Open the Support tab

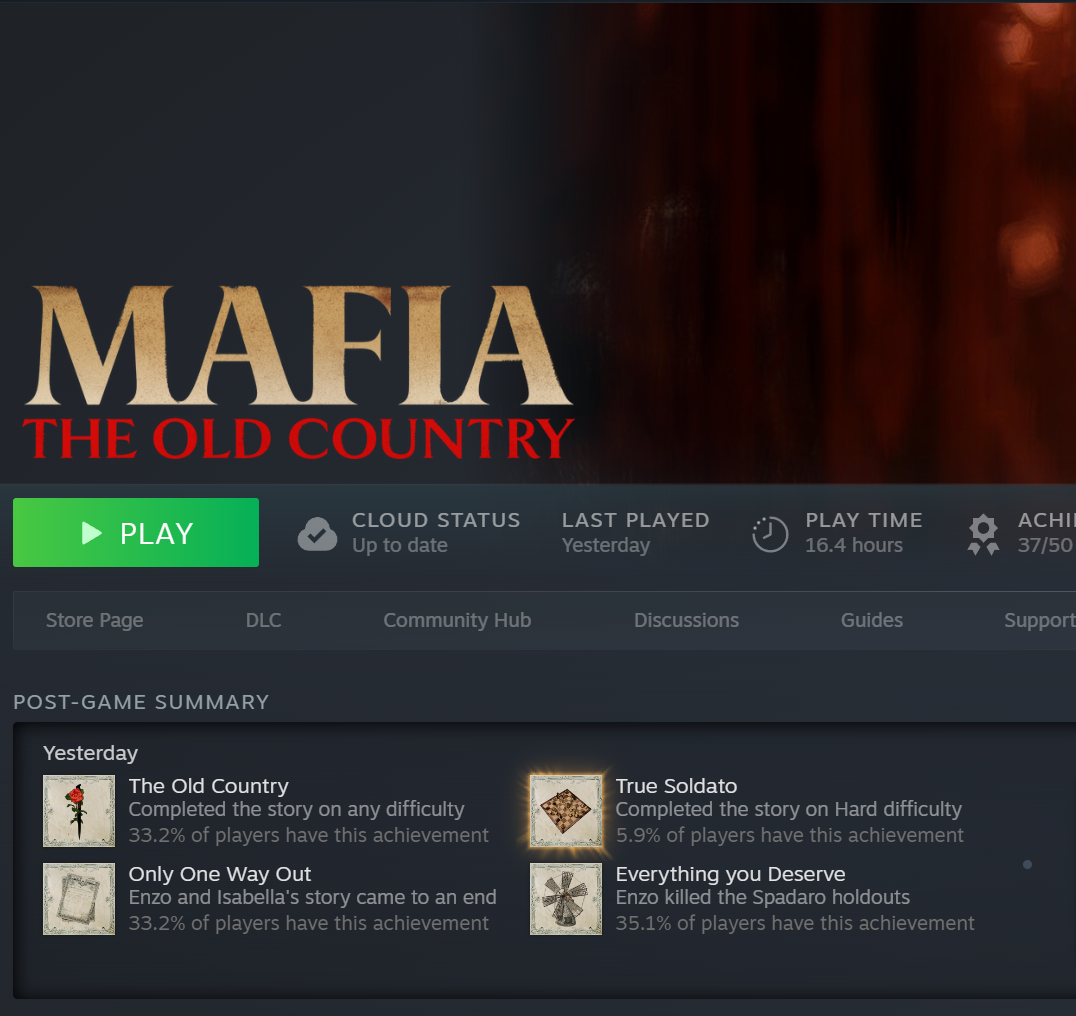(1040, 620)
